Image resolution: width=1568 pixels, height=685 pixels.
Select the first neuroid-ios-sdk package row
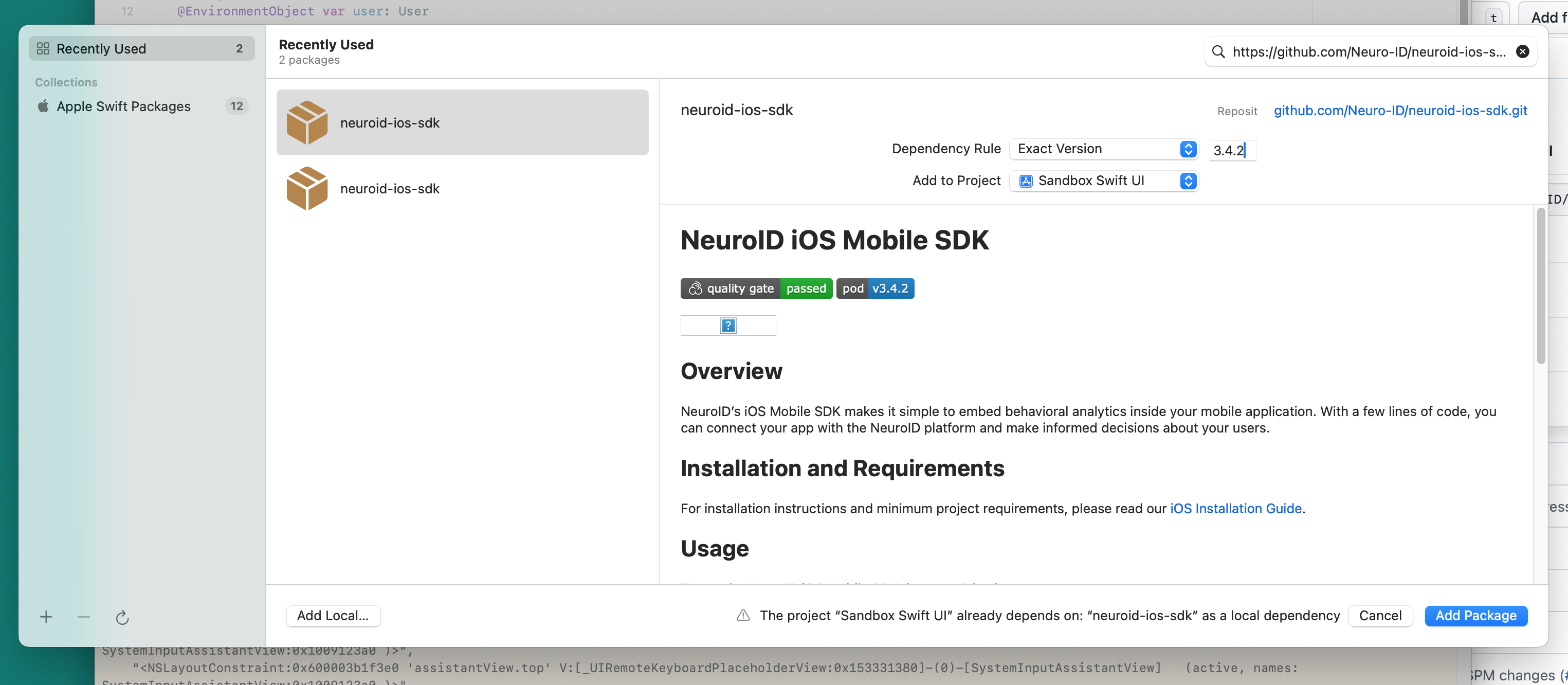coord(462,122)
